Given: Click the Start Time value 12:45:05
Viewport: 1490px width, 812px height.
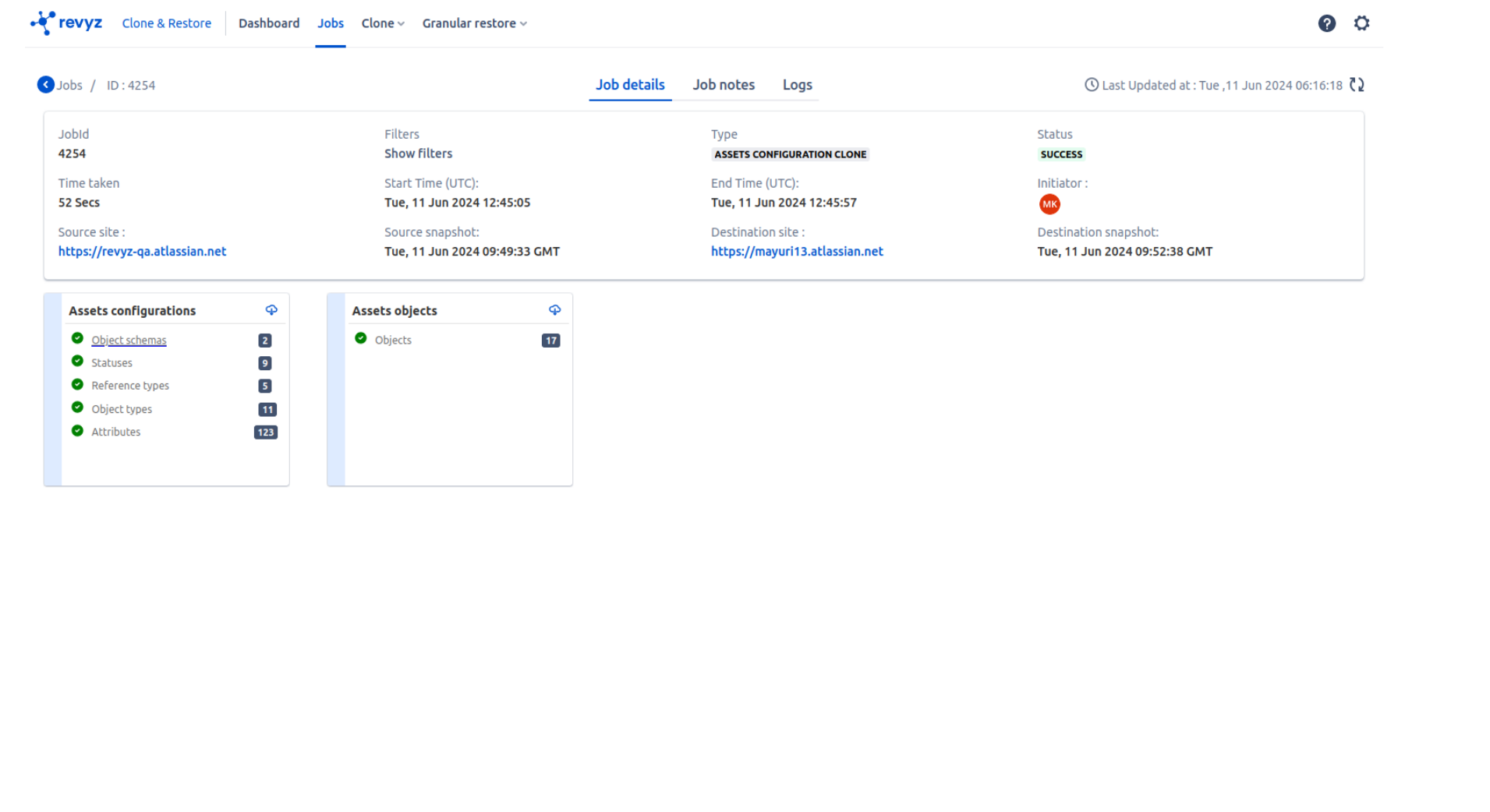Looking at the screenshot, I should click(x=457, y=203).
